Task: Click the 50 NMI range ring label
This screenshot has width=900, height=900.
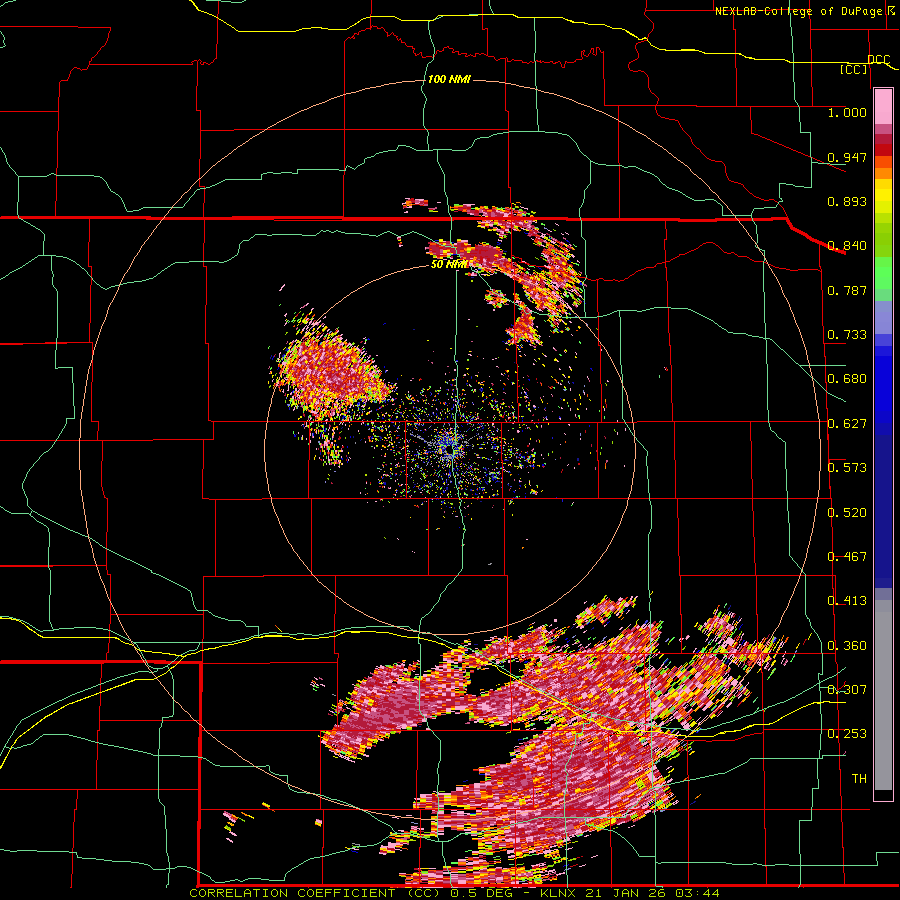Action: coord(449,264)
